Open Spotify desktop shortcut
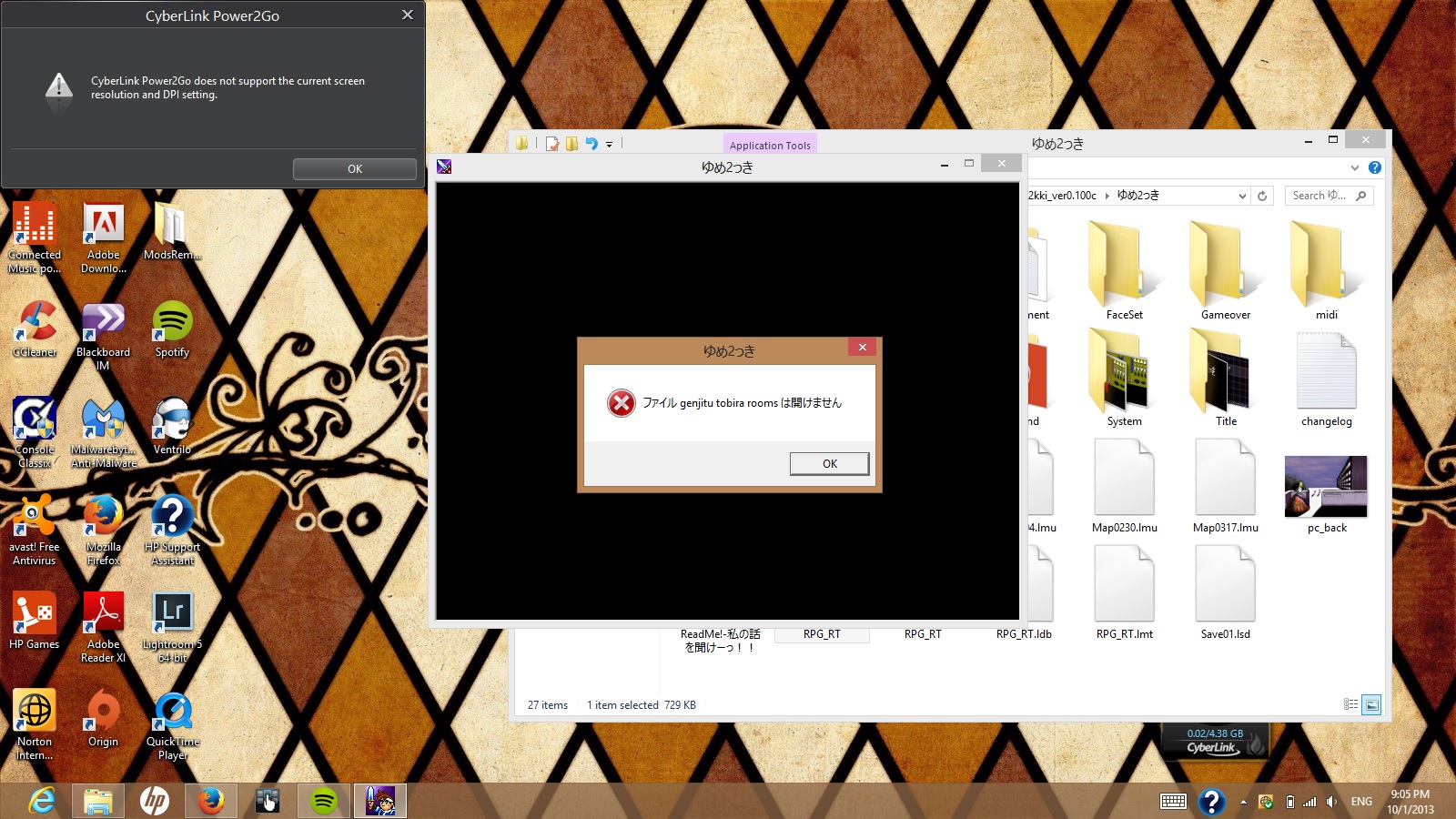The image size is (1456, 819). [x=172, y=328]
